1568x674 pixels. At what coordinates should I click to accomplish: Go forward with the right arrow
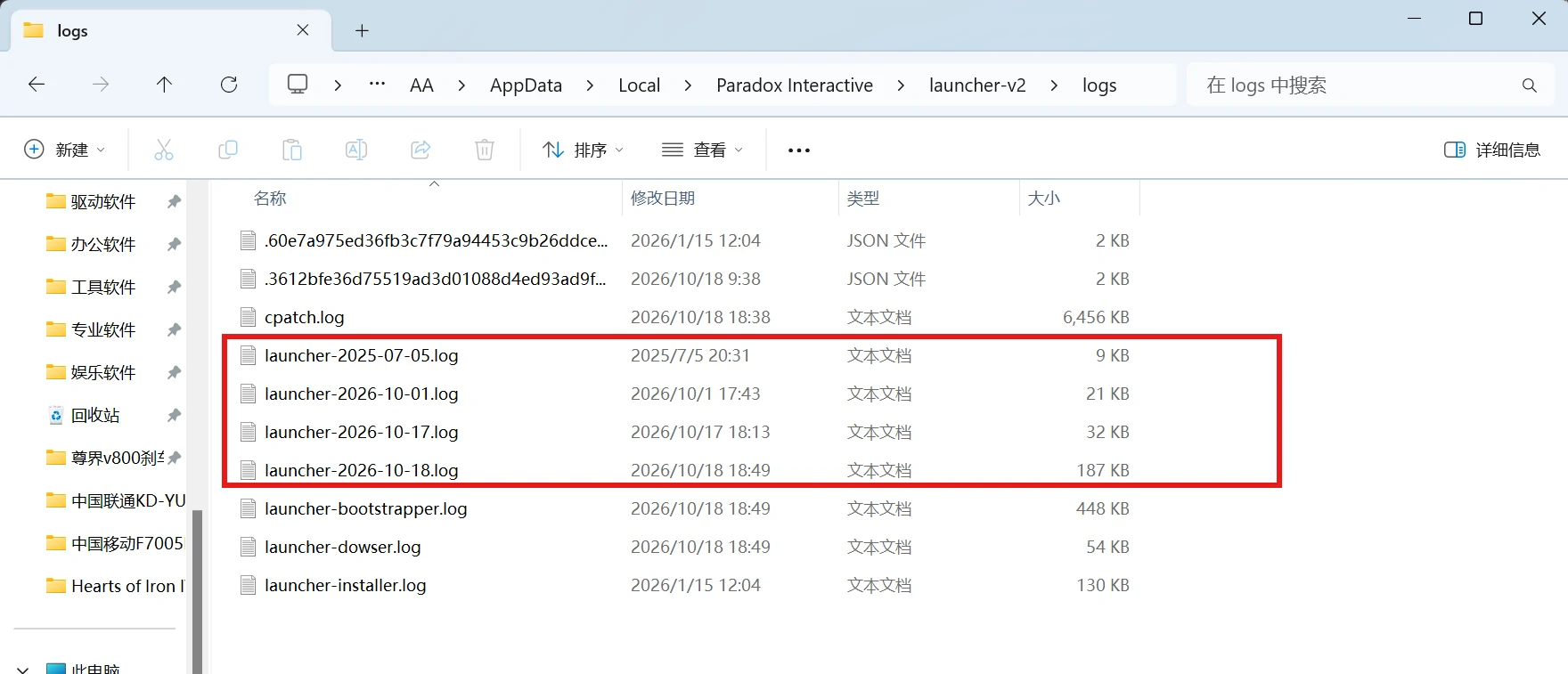tap(101, 85)
